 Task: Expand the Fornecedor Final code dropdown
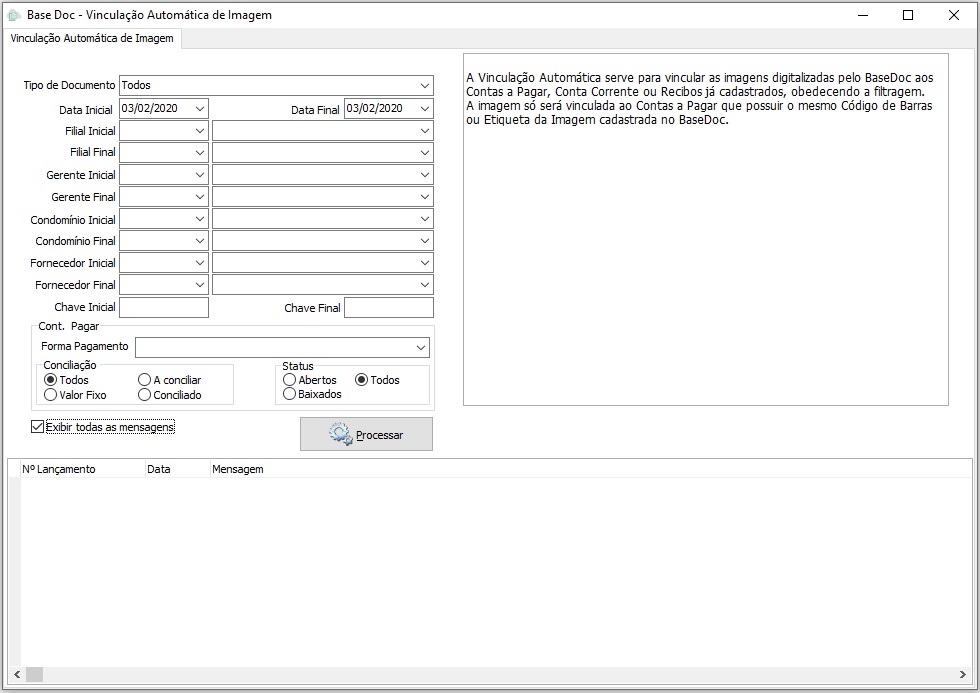200,285
